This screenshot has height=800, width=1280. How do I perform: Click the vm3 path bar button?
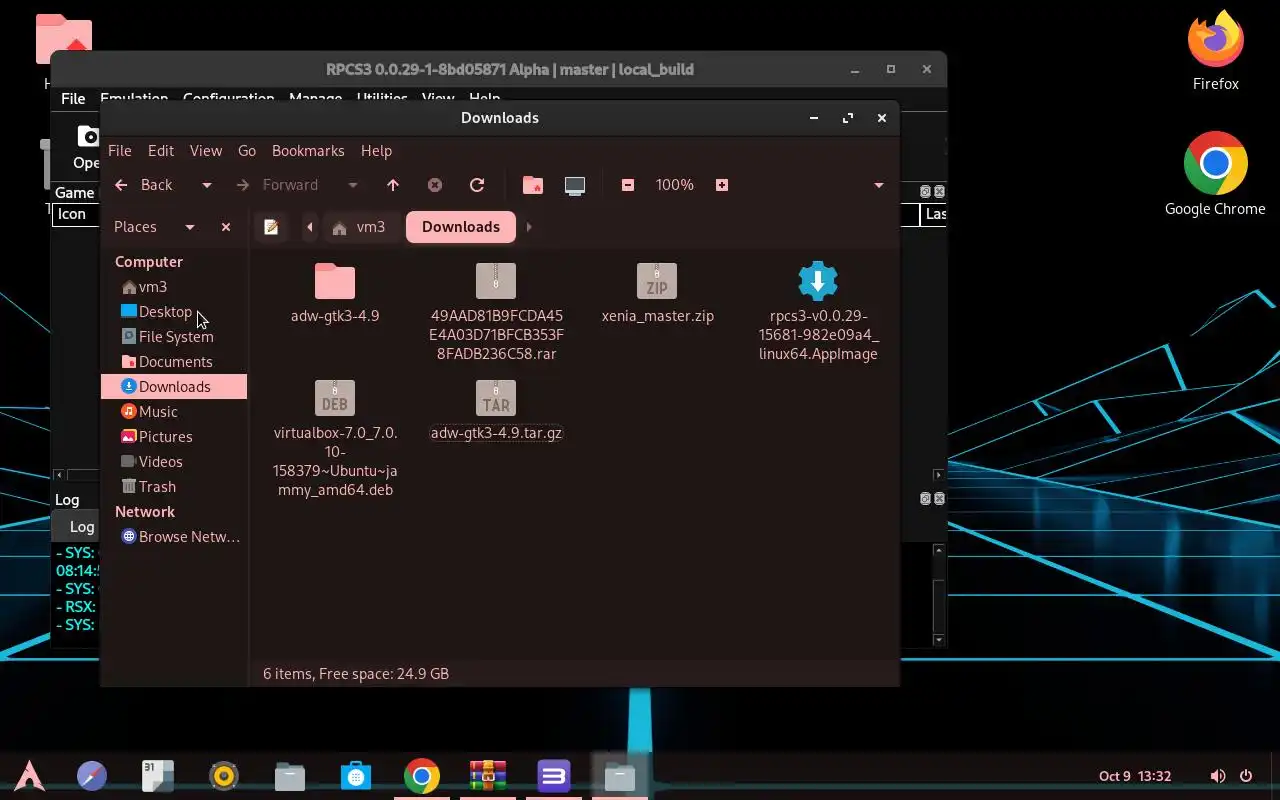tap(359, 227)
